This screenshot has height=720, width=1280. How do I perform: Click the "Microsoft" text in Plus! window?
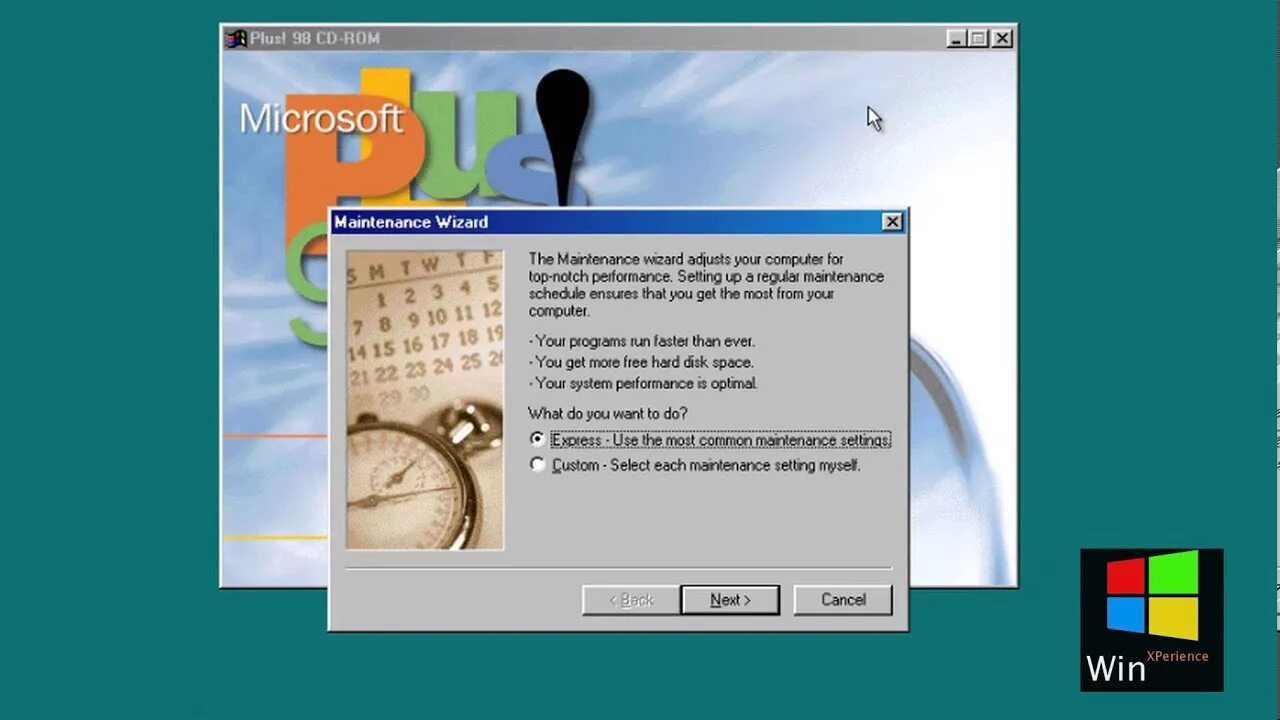coord(321,118)
